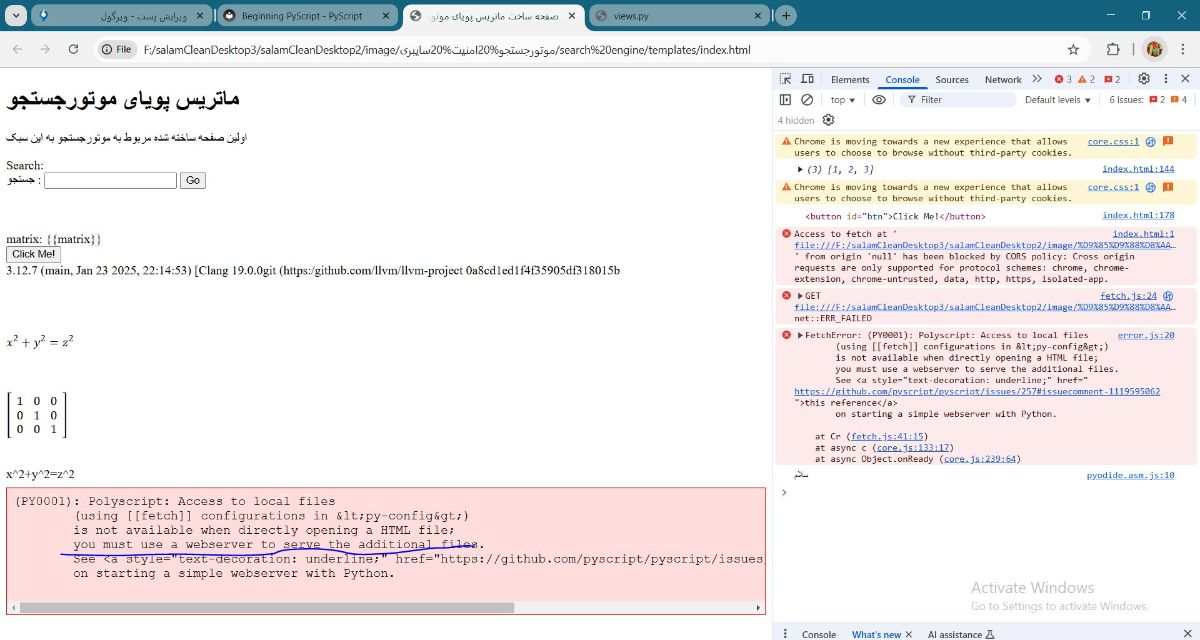Open console settings gear beside '4 hidden'

[x=828, y=120]
